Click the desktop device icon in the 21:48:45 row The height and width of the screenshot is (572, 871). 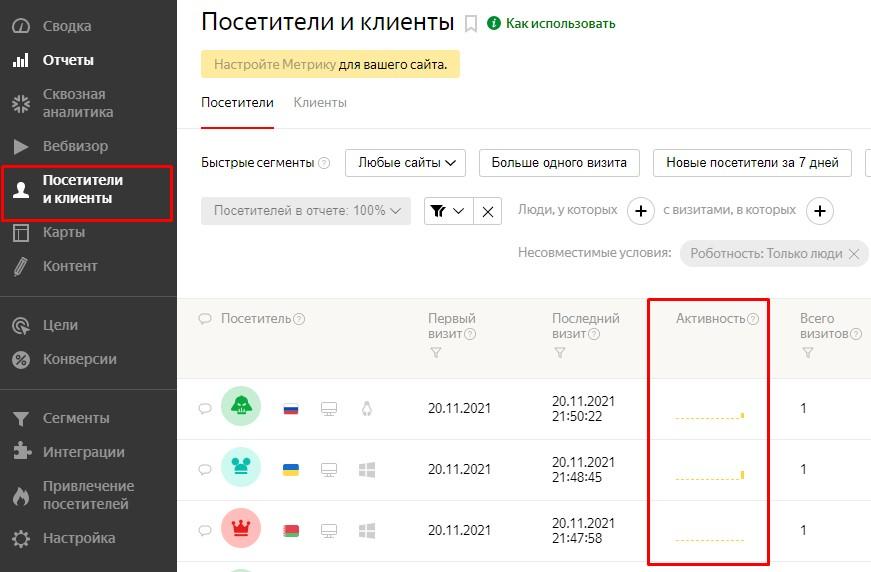(x=329, y=470)
